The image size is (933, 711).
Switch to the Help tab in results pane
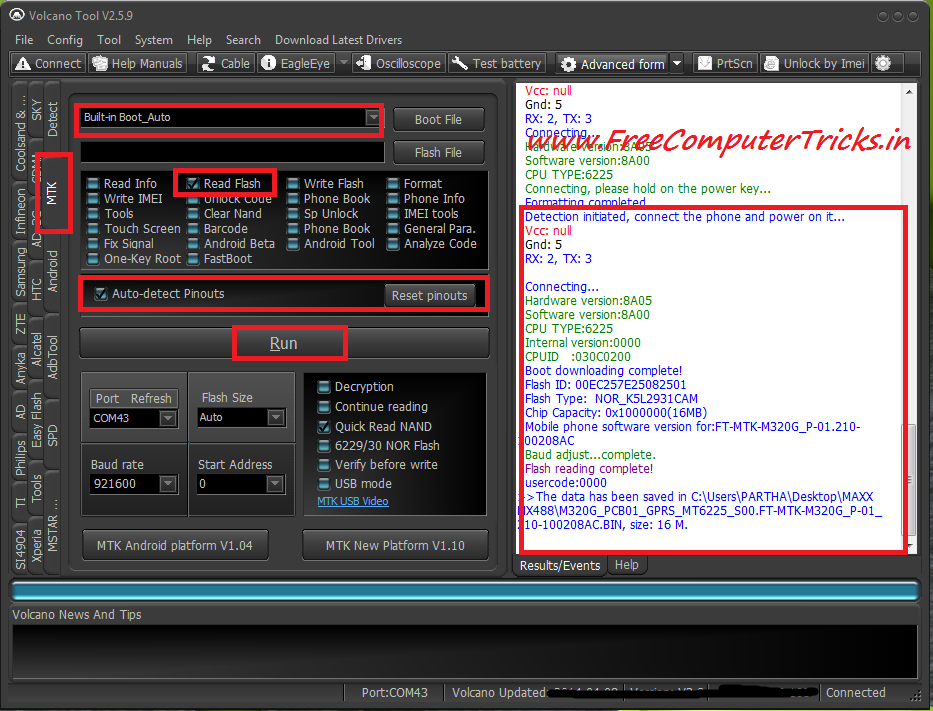pyautogui.click(x=627, y=565)
